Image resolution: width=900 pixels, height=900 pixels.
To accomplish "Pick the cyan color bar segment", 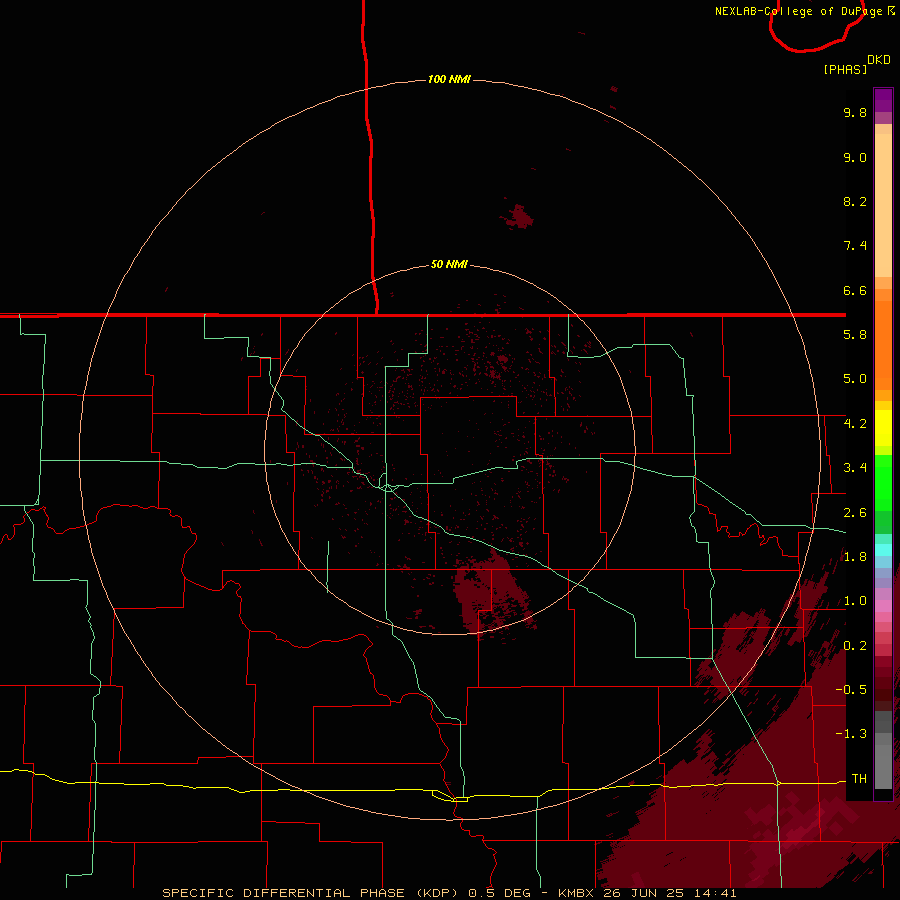I will pyautogui.click(x=883, y=550).
